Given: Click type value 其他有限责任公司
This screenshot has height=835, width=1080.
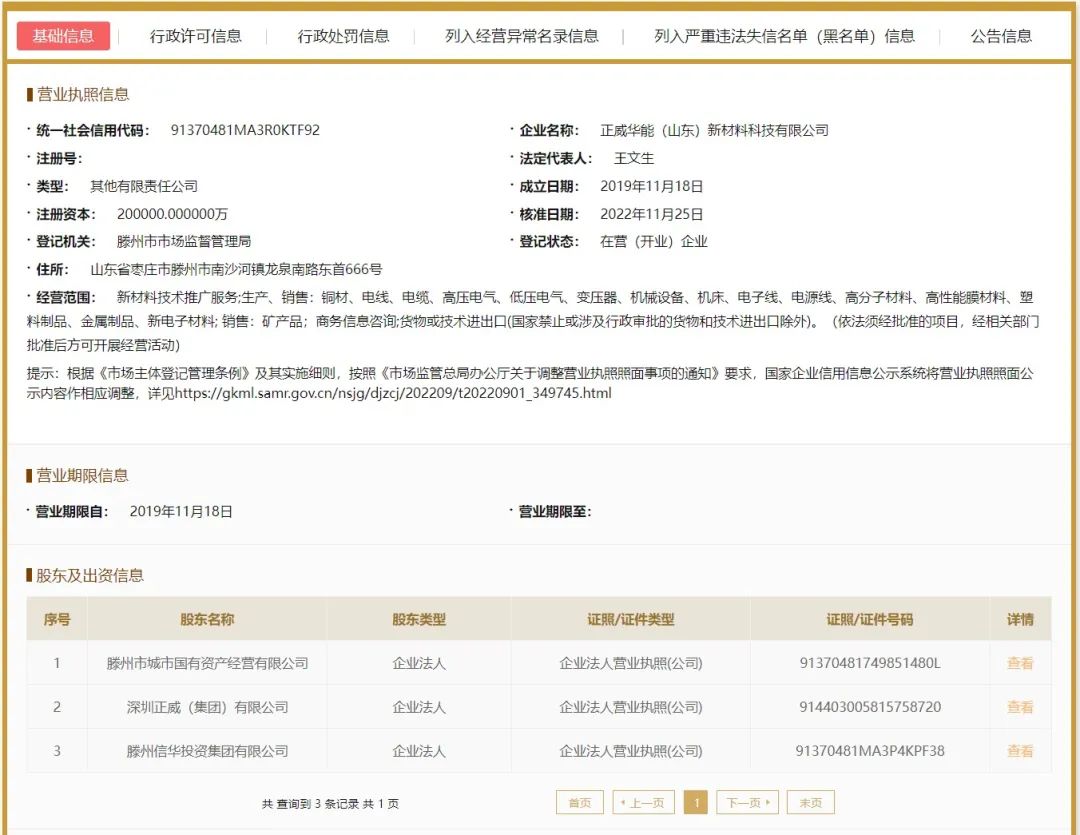Looking at the screenshot, I should point(144,186).
